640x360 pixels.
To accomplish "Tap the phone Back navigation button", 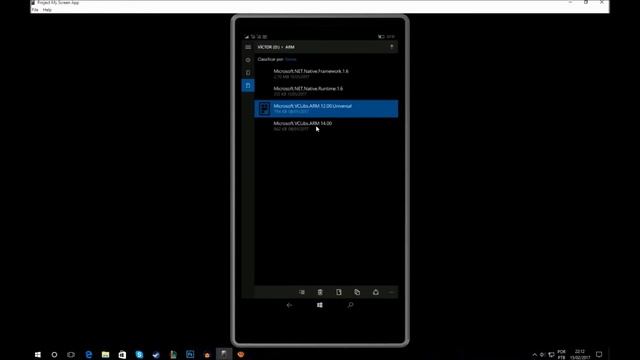I will [289, 305].
